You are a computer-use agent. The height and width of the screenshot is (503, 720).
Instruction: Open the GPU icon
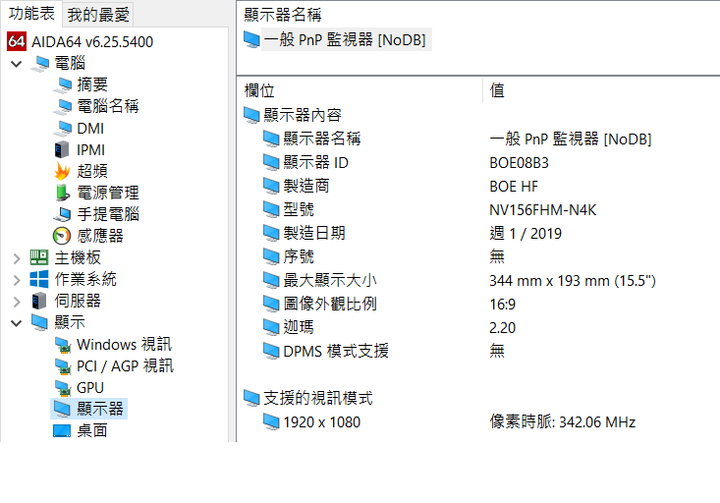(x=63, y=388)
